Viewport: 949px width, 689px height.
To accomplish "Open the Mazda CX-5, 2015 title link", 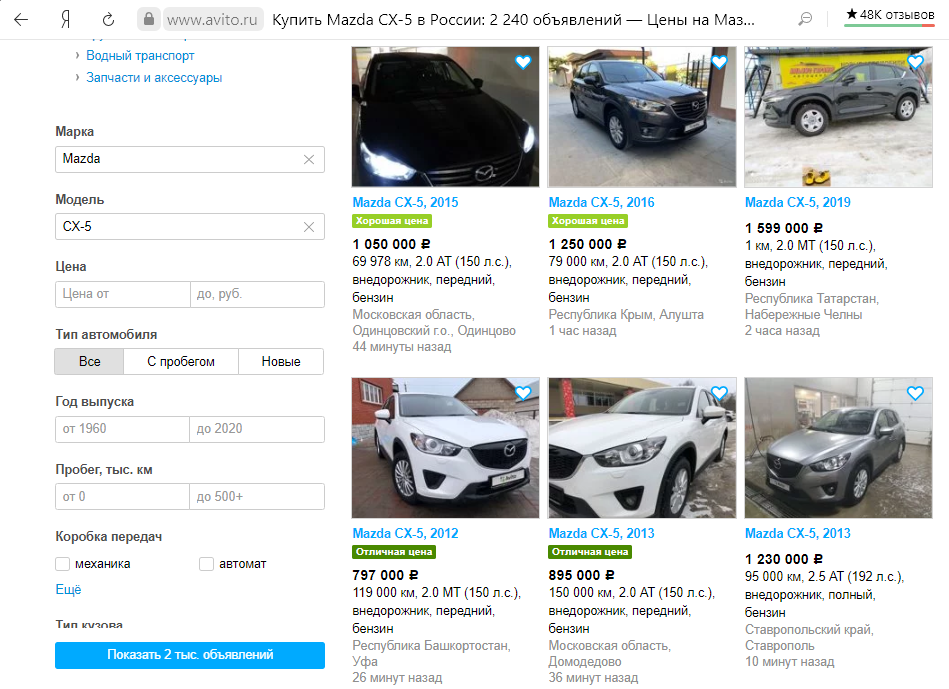I will (405, 202).
